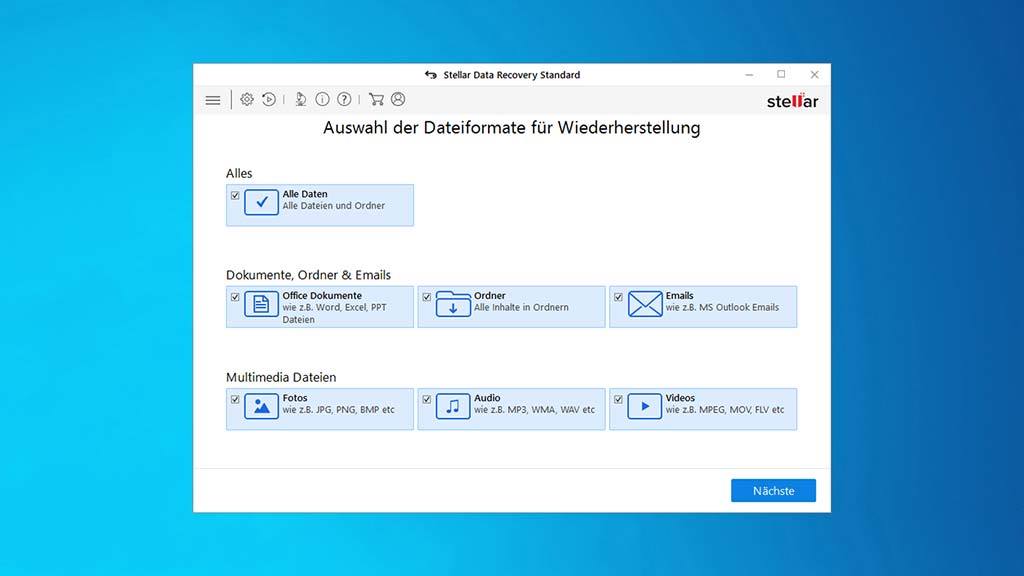
Task: Click the Stellar logo
Action: (792, 101)
